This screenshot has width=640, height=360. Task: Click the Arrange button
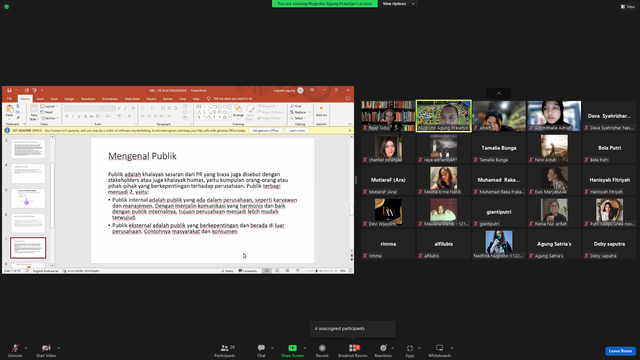click(238, 112)
